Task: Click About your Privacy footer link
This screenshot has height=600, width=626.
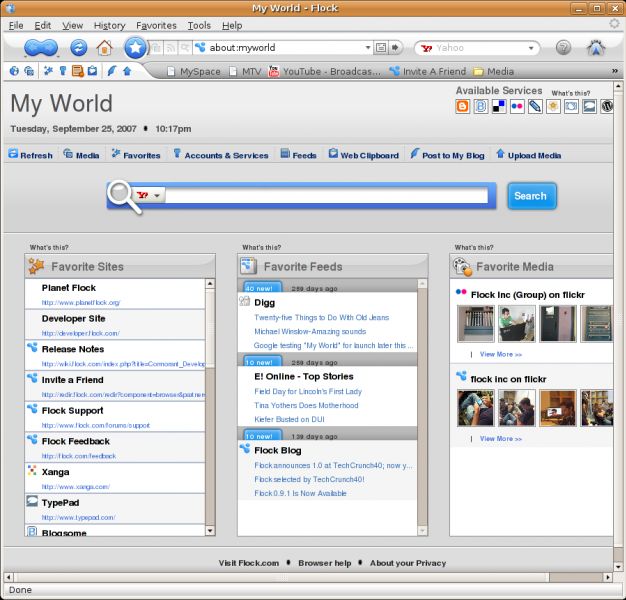Action: tap(408, 563)
